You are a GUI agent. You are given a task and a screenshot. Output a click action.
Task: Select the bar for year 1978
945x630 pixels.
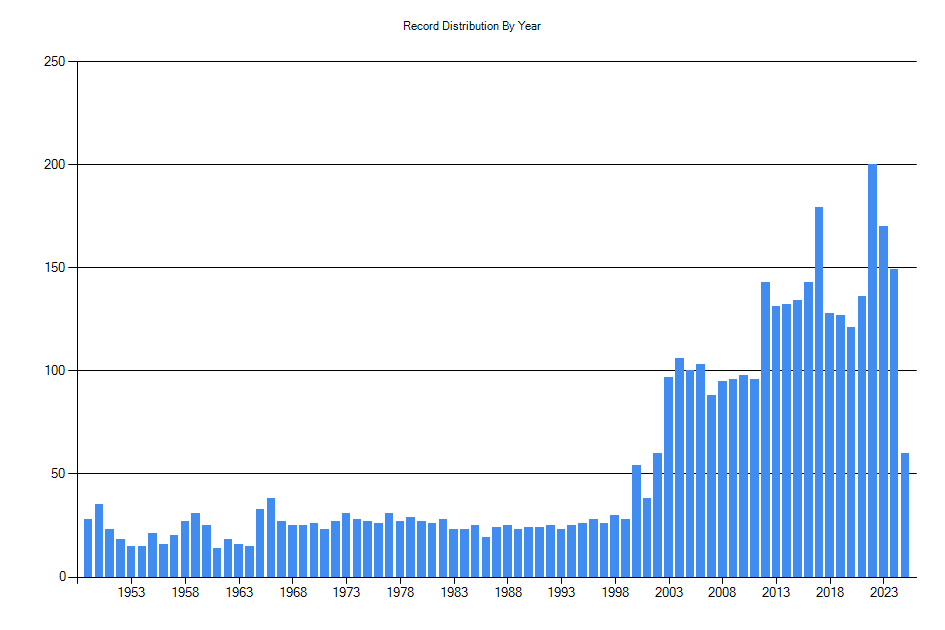tap(400, 549)
